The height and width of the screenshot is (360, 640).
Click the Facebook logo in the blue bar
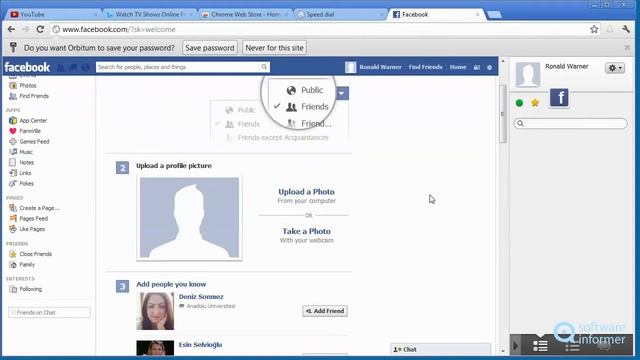click(x=27, y=67)
